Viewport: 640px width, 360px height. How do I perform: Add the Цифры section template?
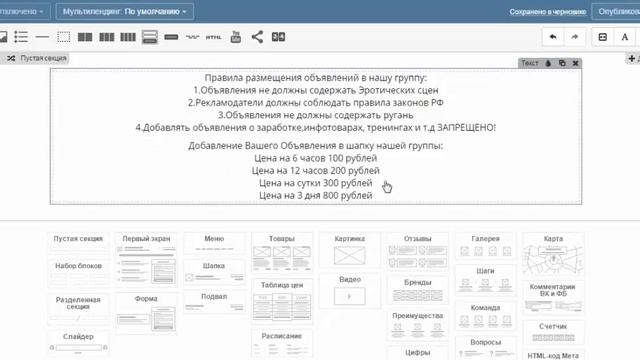(417, 353)
